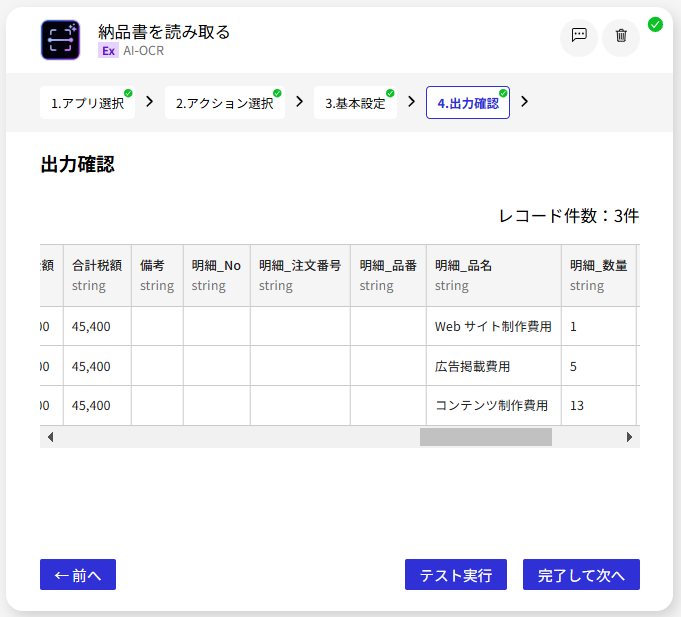The height and width of the screenshot is (617, 681).
Task: Click the 合計税額 column header
Action: (x=97, y=275)
